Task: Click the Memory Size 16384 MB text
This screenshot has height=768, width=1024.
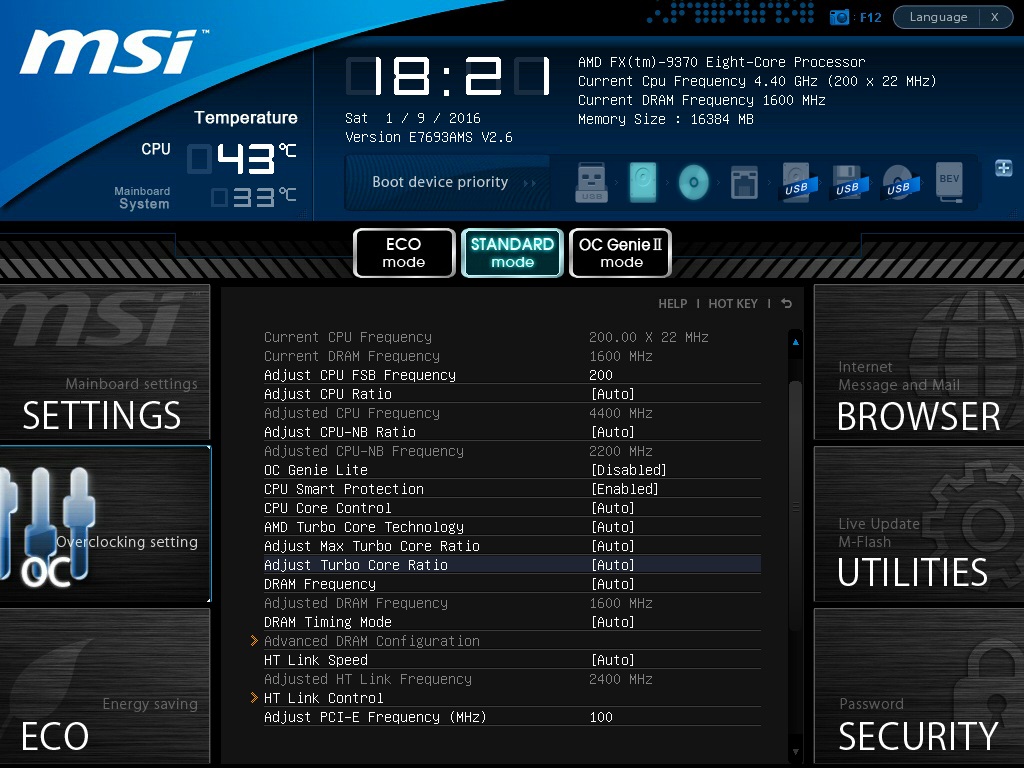Action: [x=665, y=119]
